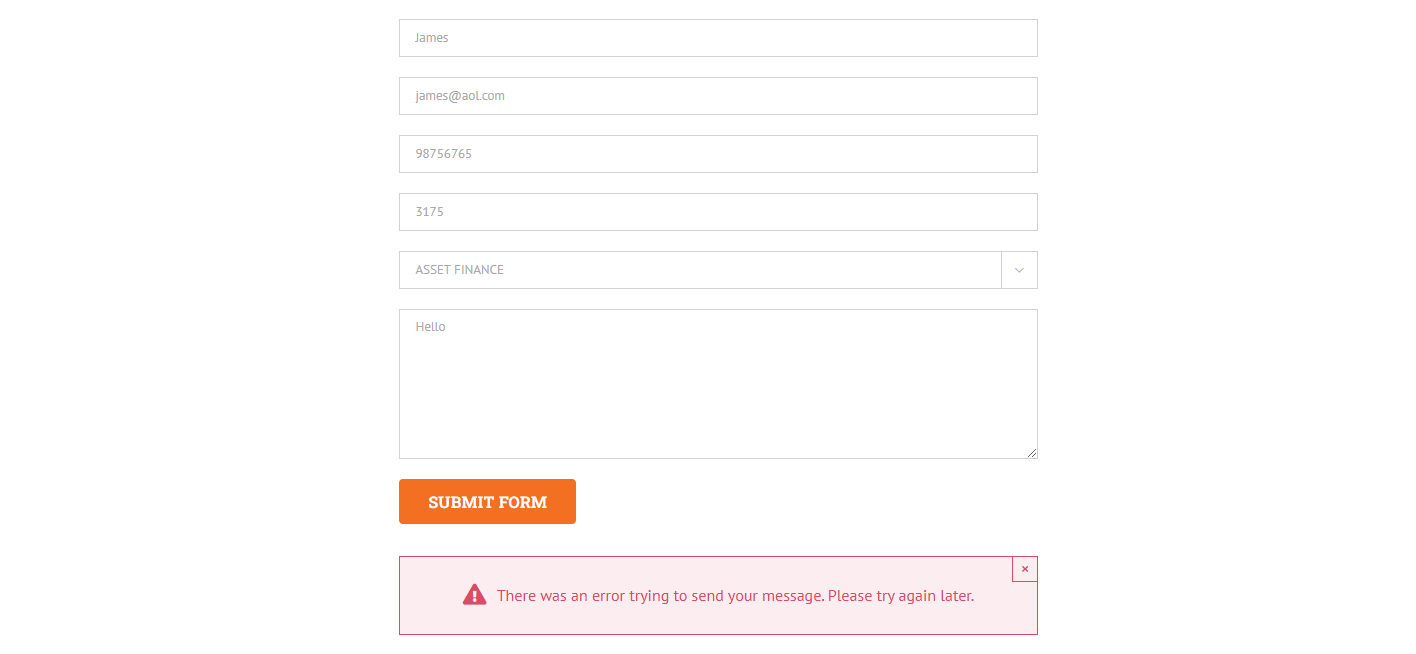Open the dropdown via its chevron arrow

pos(1019,270)
